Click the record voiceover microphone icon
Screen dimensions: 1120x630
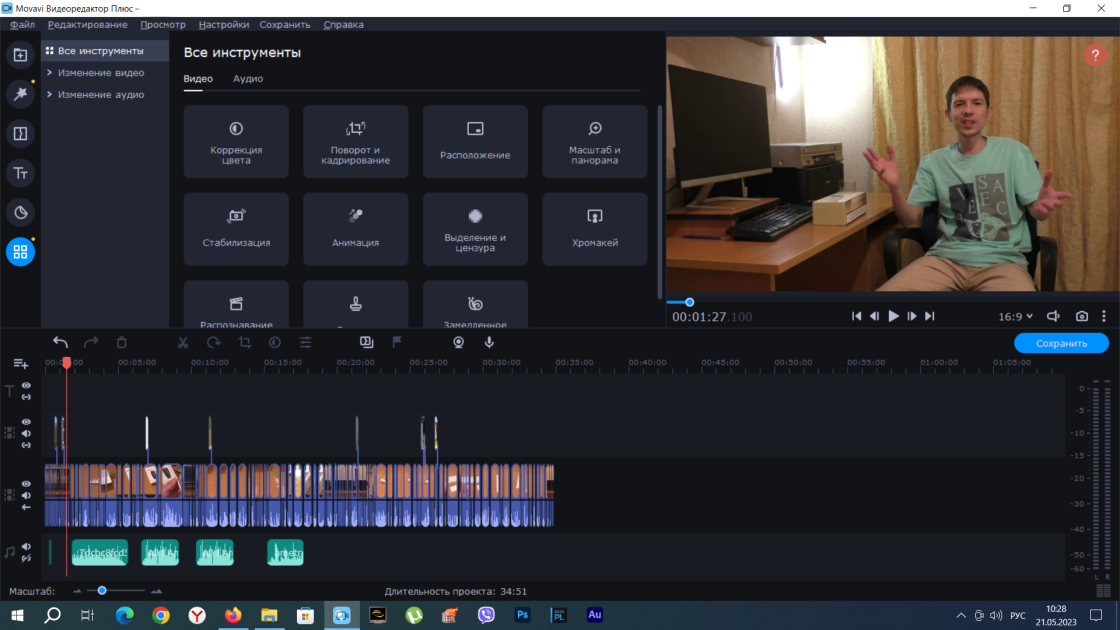(x=489, y=343)
